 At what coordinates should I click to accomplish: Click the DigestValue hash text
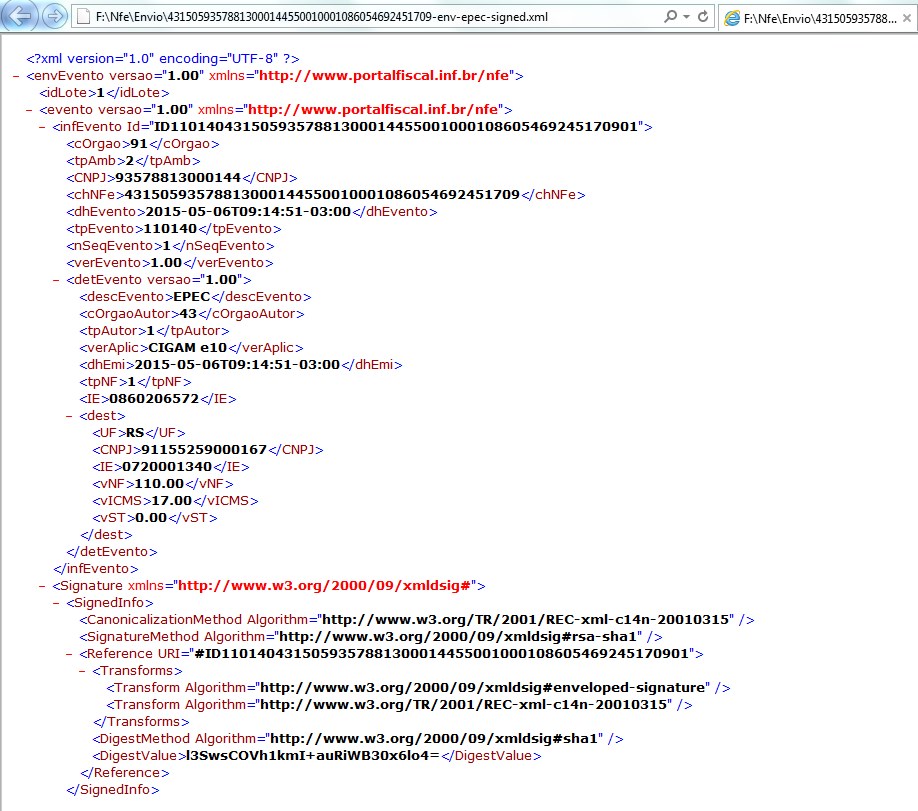[x=313, y=755]
